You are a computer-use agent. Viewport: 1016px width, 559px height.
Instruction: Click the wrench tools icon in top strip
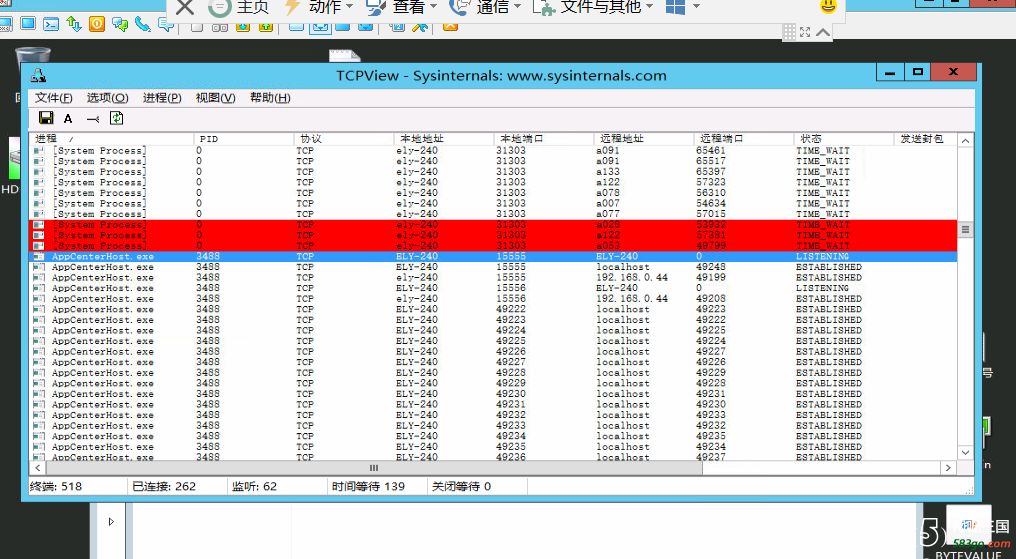pyautogui.click(x=420, y=26)
